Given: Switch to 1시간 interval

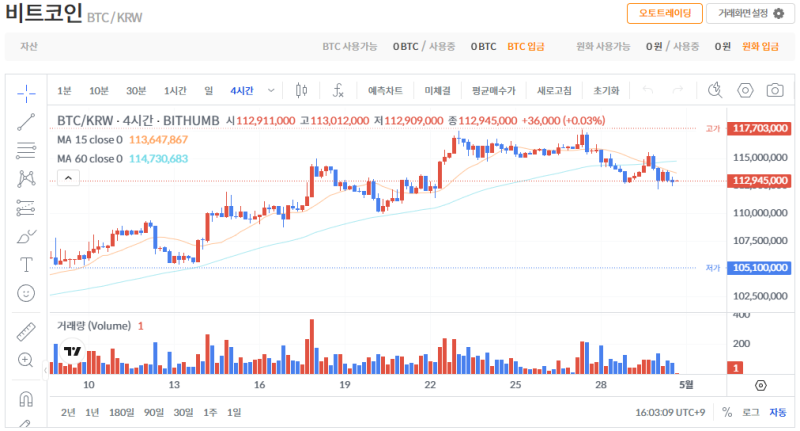Looking at the screenshot, I should point(175,91).
